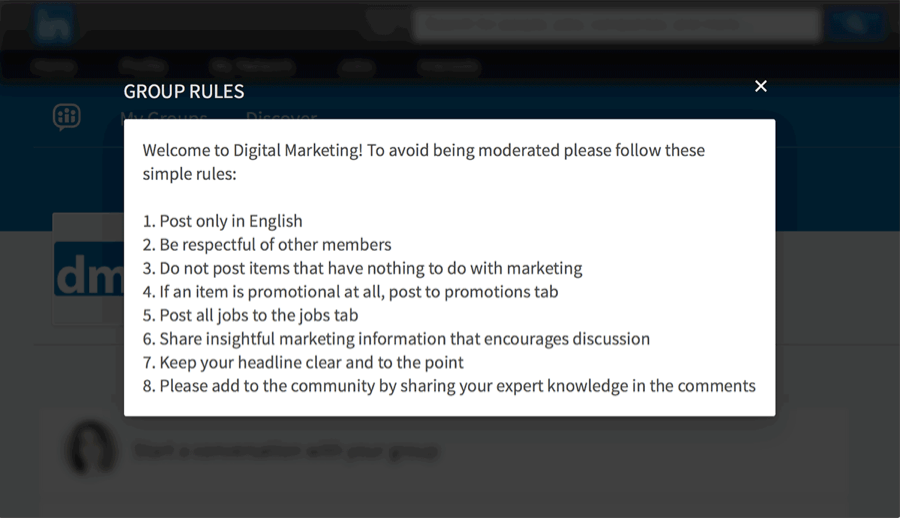
Task: Click the LinkedIn logo icon
Action: click(x=53, y=24)
